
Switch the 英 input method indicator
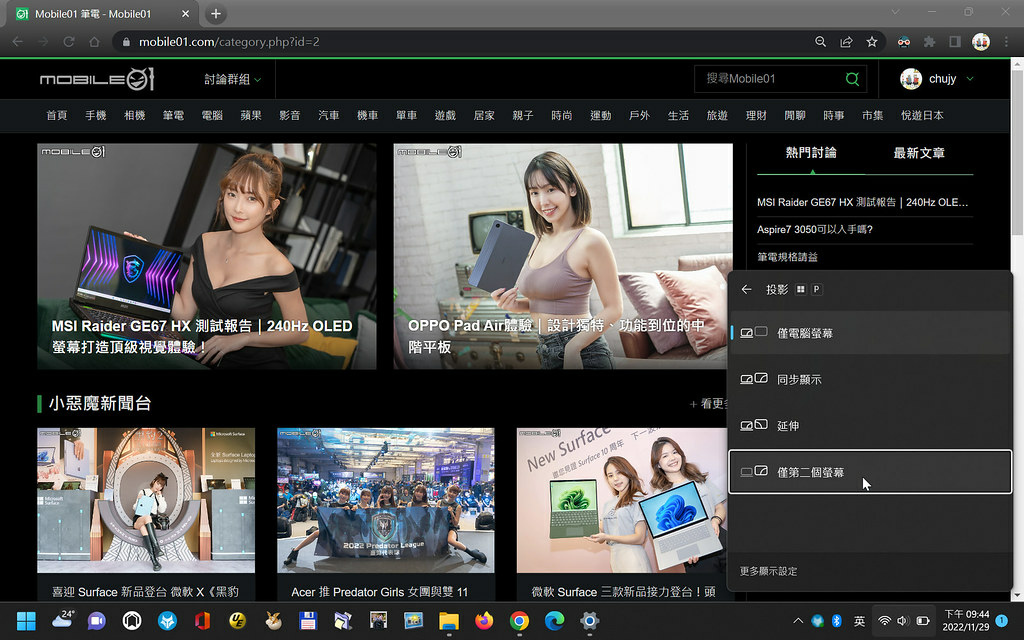pos(859,620)
